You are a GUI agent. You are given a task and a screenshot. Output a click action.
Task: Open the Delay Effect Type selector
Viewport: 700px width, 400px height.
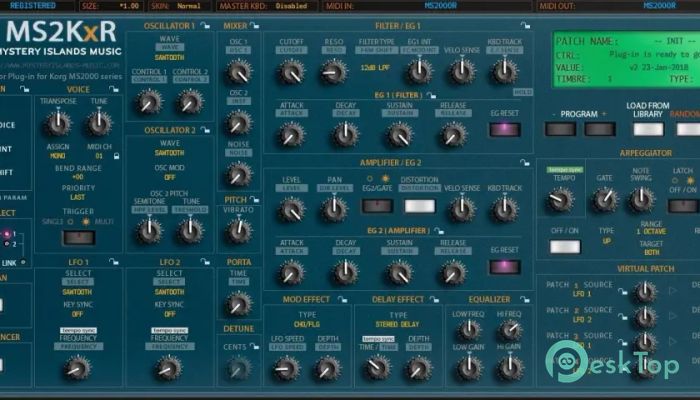pos(397,324)
